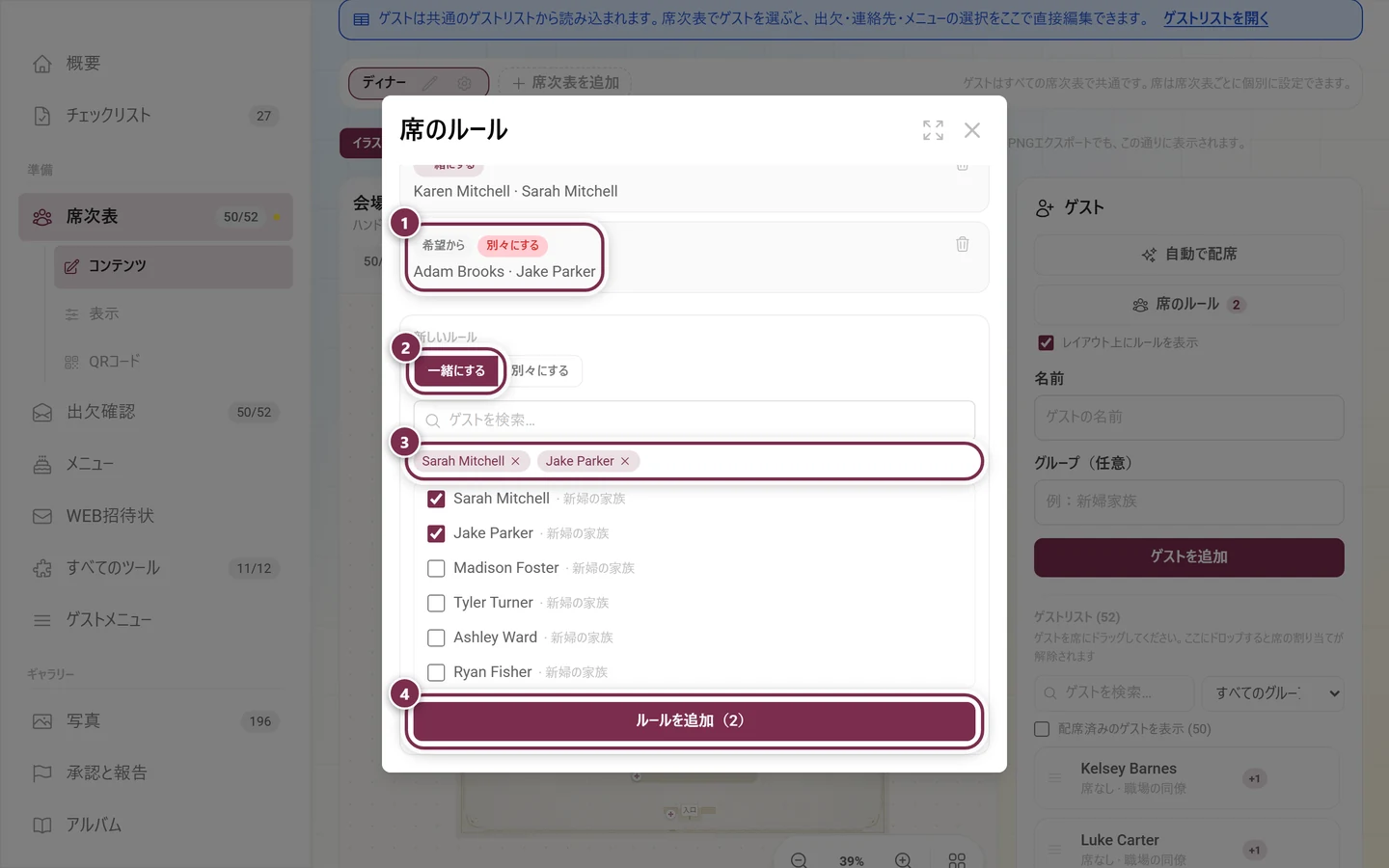Check Tyler Turner checkbox
1389x868 pixels.
click(436, 603)
